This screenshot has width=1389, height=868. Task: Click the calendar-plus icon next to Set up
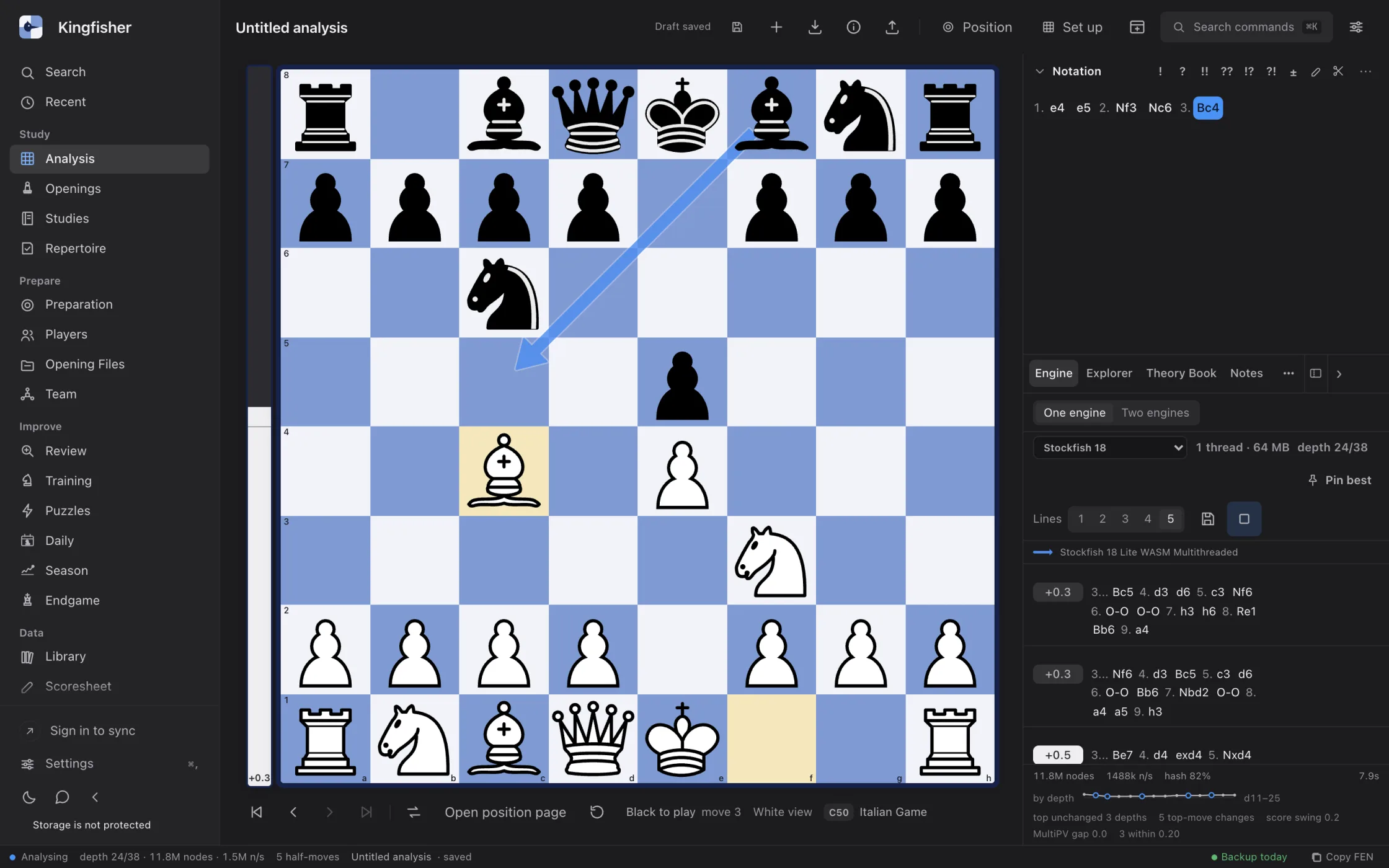tap(1137, 27)
